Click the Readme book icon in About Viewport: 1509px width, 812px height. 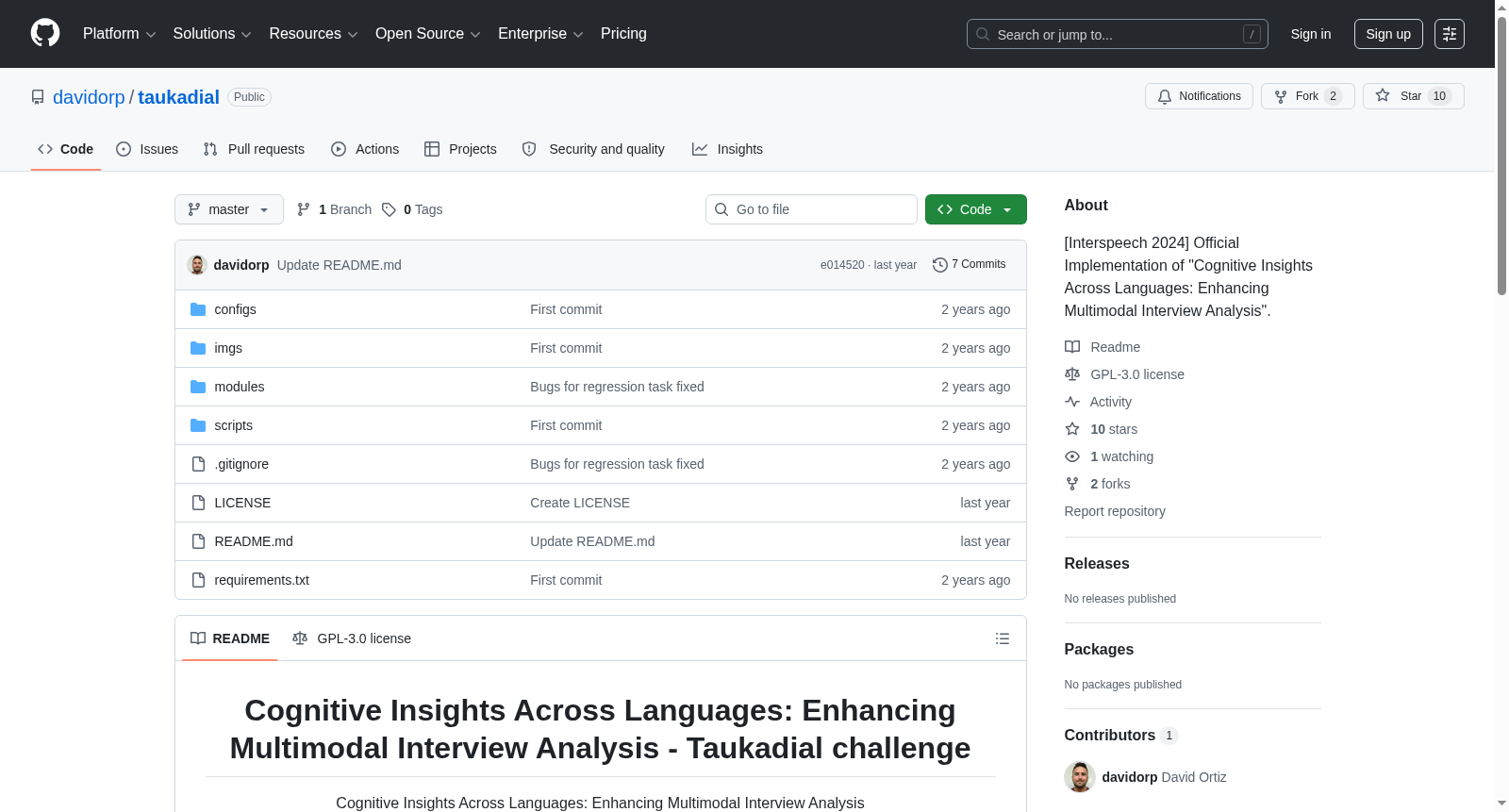point(1072,347)
